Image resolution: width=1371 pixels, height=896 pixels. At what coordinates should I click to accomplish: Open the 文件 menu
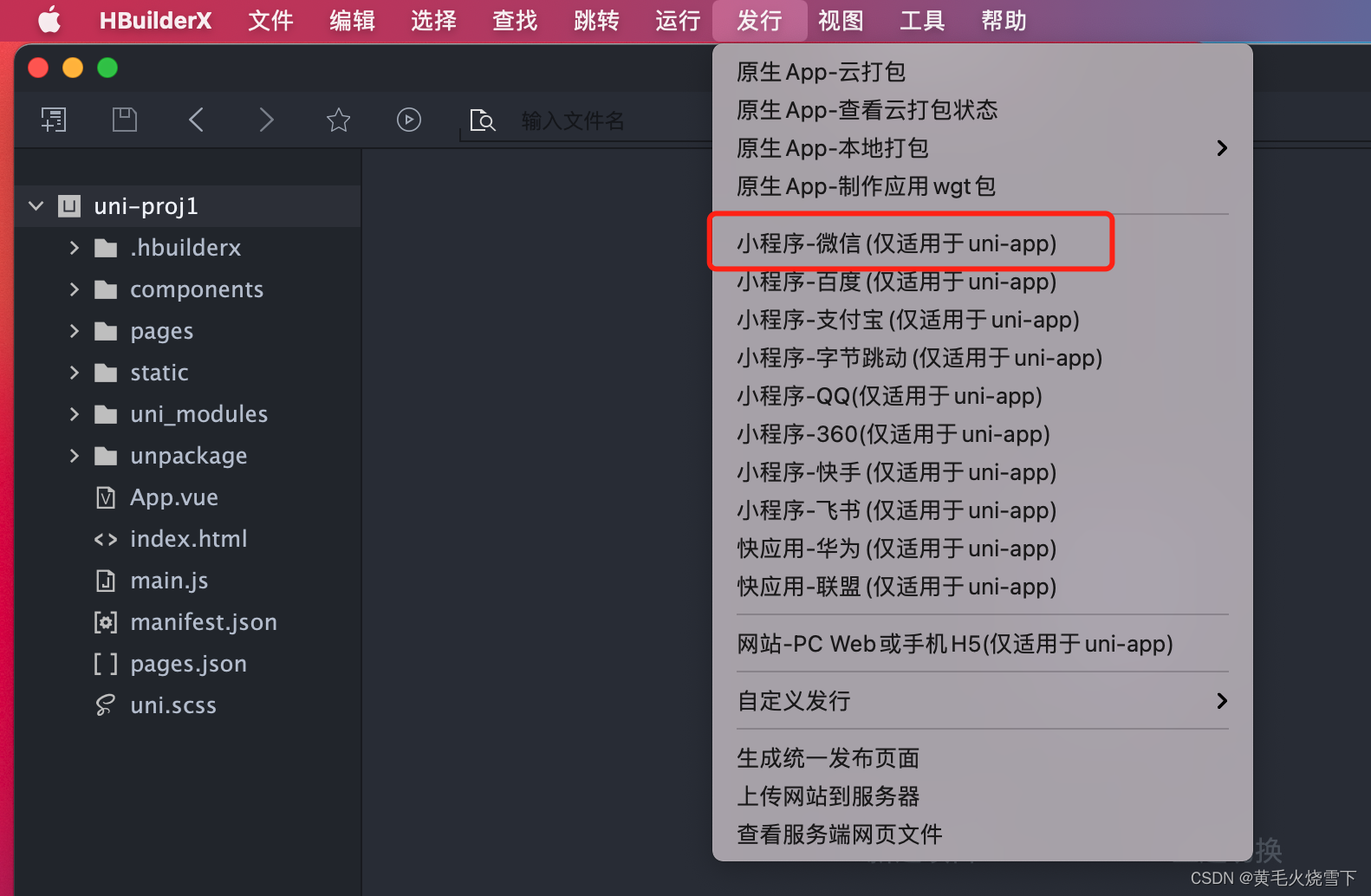pos(270,21)
